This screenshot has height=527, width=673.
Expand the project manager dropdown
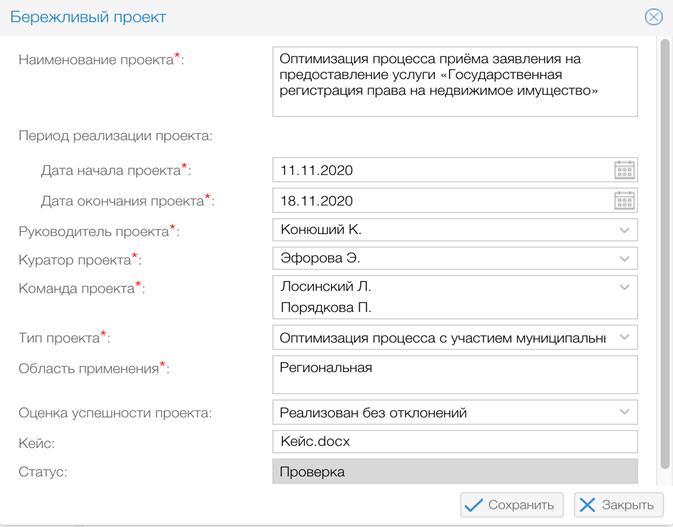pyautogui.click(x=624, y=230)
